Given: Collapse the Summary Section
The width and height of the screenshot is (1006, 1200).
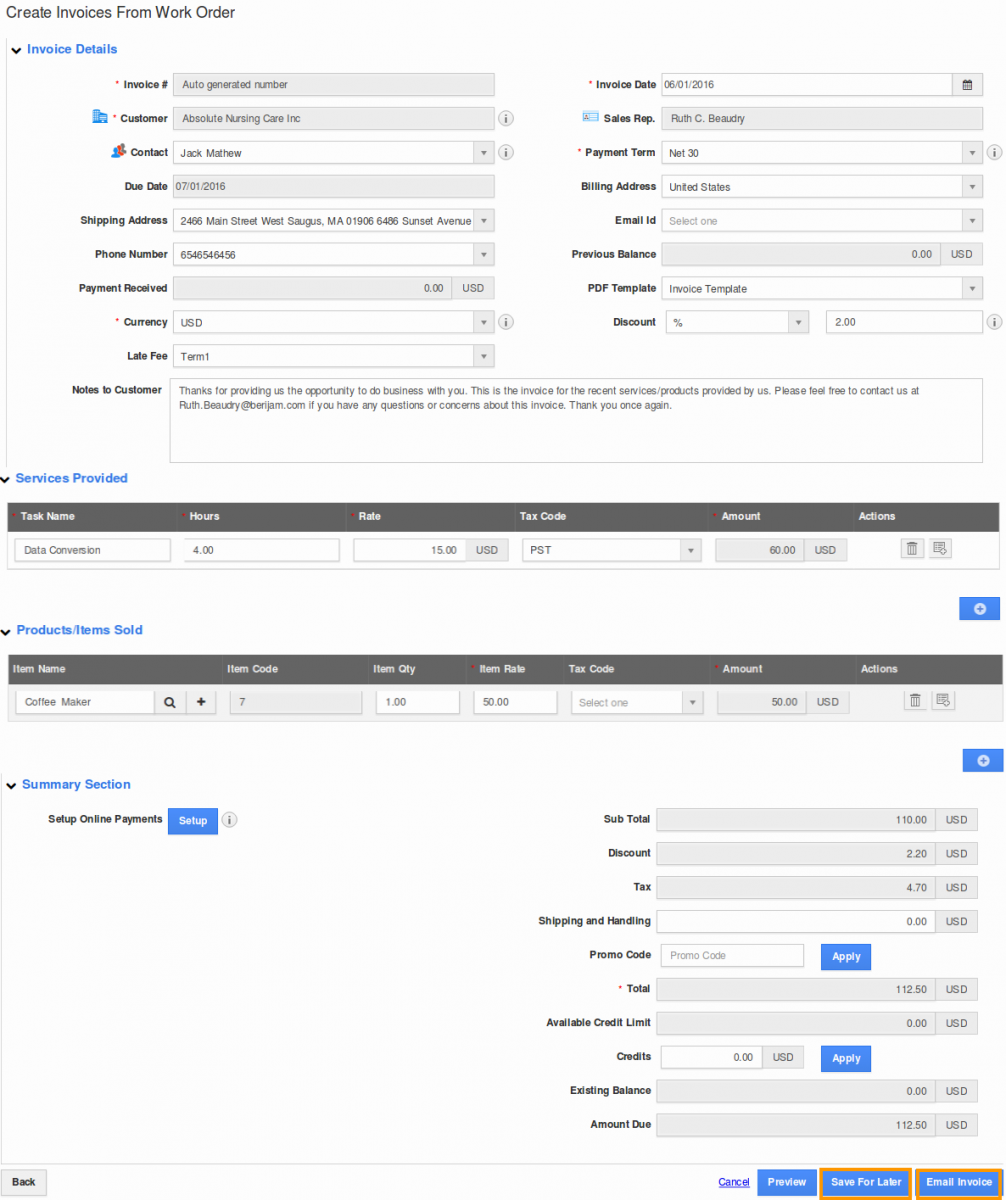Looking at the screenshot, I should coord(12,785).
